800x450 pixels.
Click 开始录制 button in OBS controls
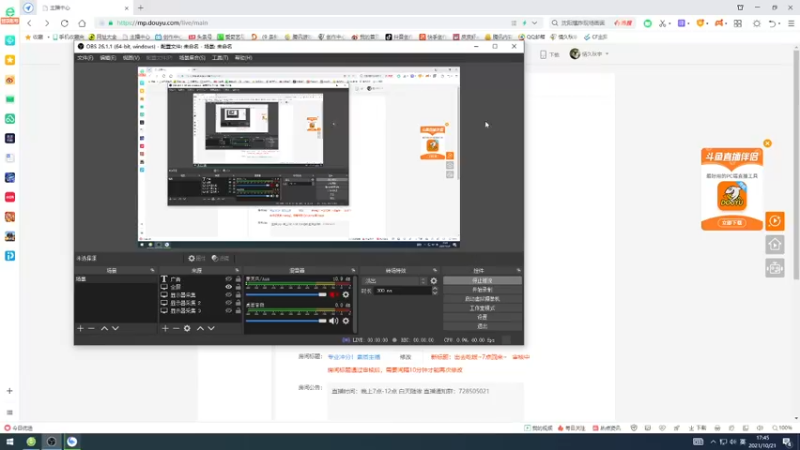[x=482, y=290]
